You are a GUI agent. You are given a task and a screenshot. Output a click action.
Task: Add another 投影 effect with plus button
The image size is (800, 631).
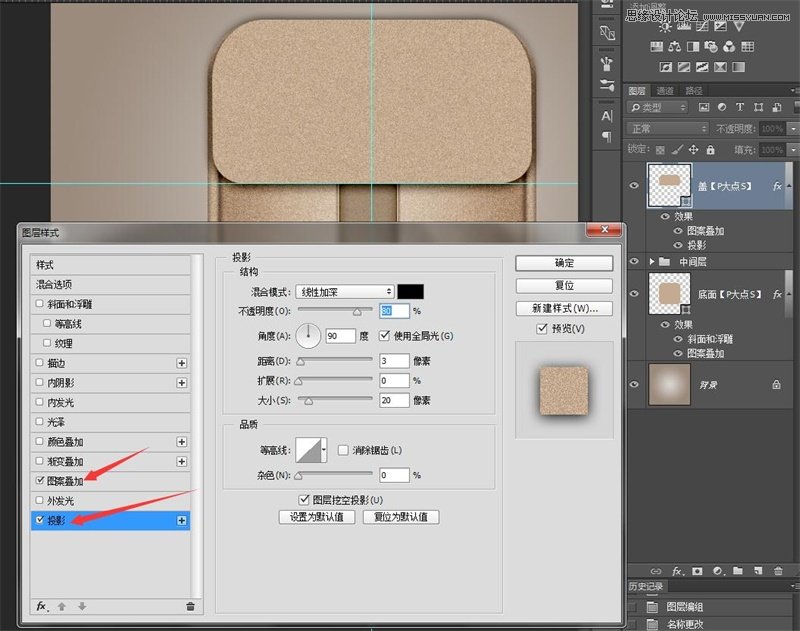[x=182, y=520]
